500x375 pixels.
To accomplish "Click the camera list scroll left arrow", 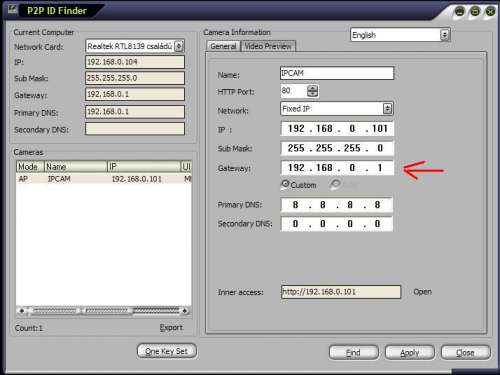I will (22, 311).
